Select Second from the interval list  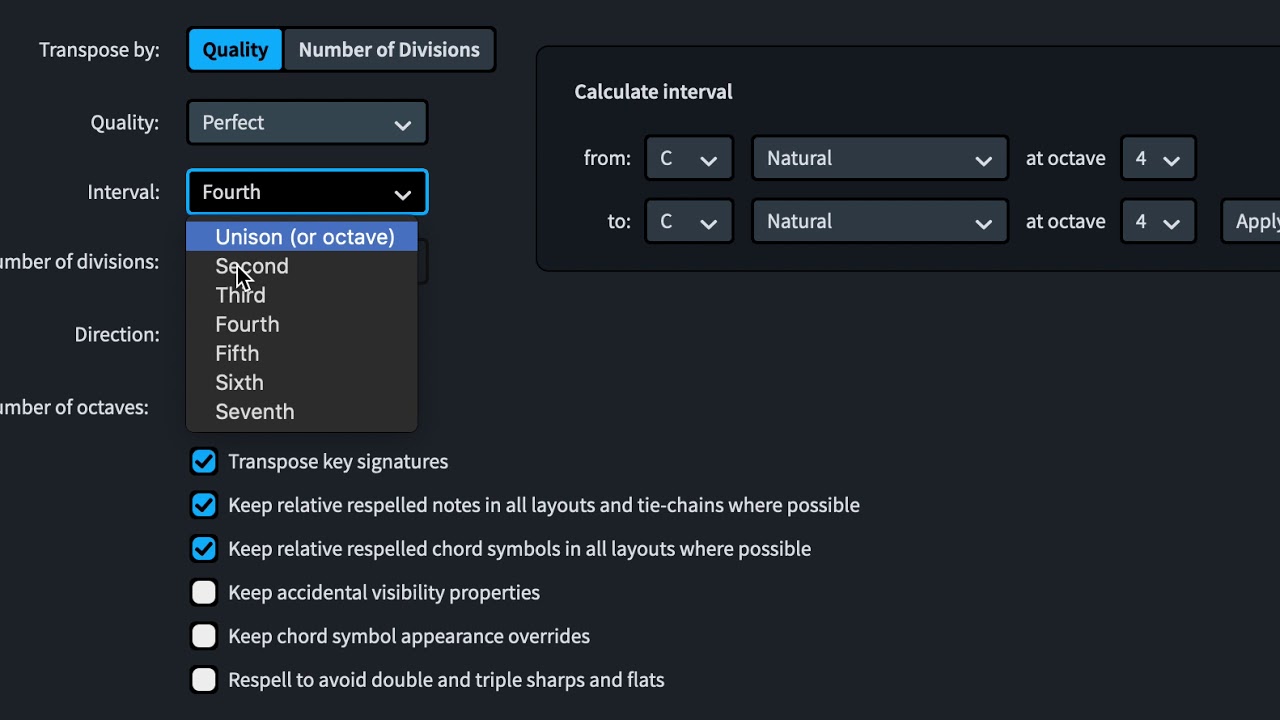click(x=252, y=266)
